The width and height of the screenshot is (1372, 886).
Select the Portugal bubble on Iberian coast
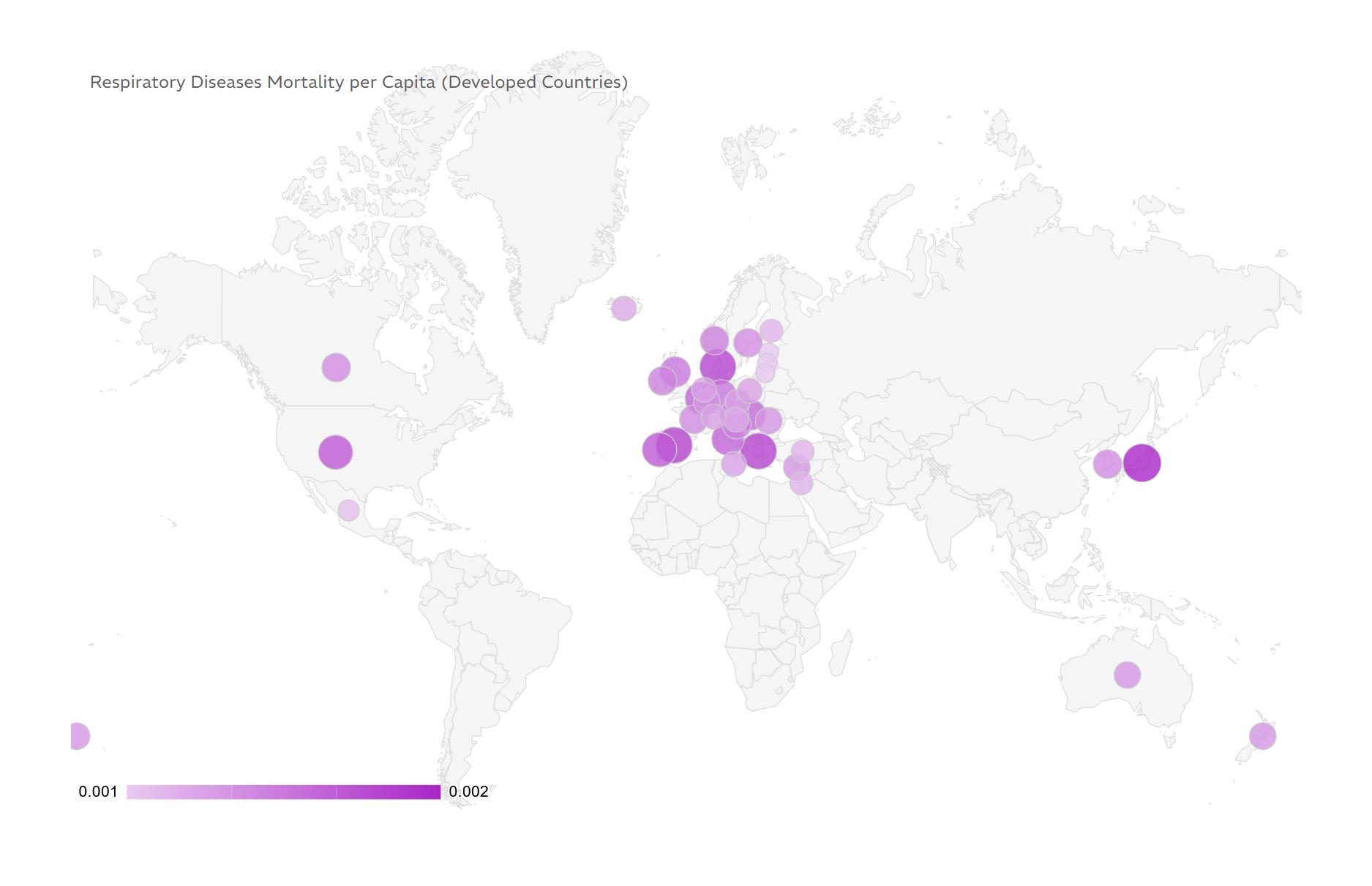[x=656, y=450]
